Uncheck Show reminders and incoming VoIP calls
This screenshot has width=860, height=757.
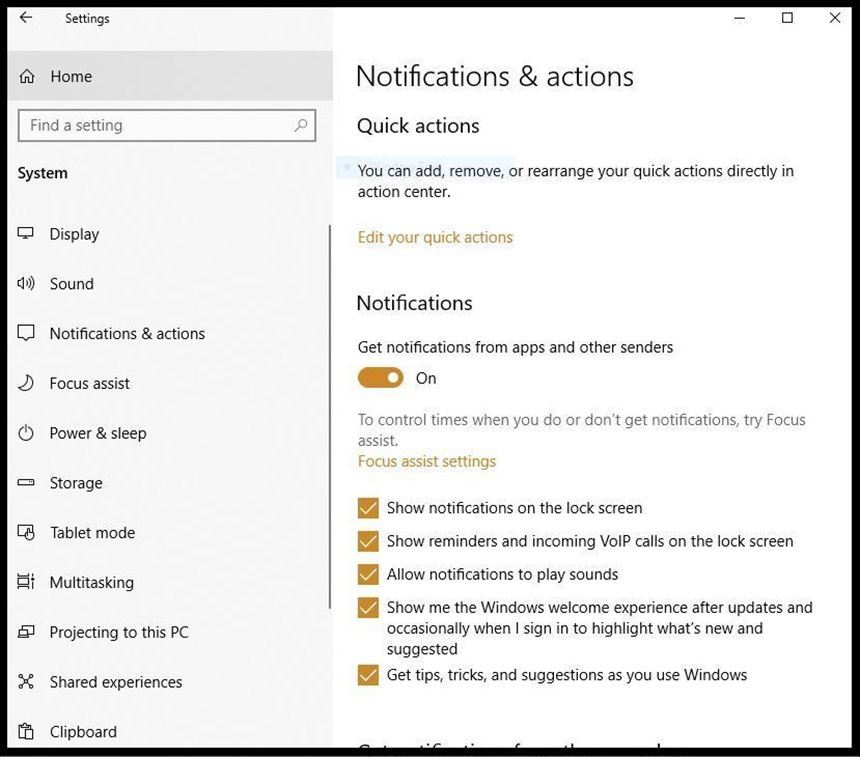pos(368,541)
